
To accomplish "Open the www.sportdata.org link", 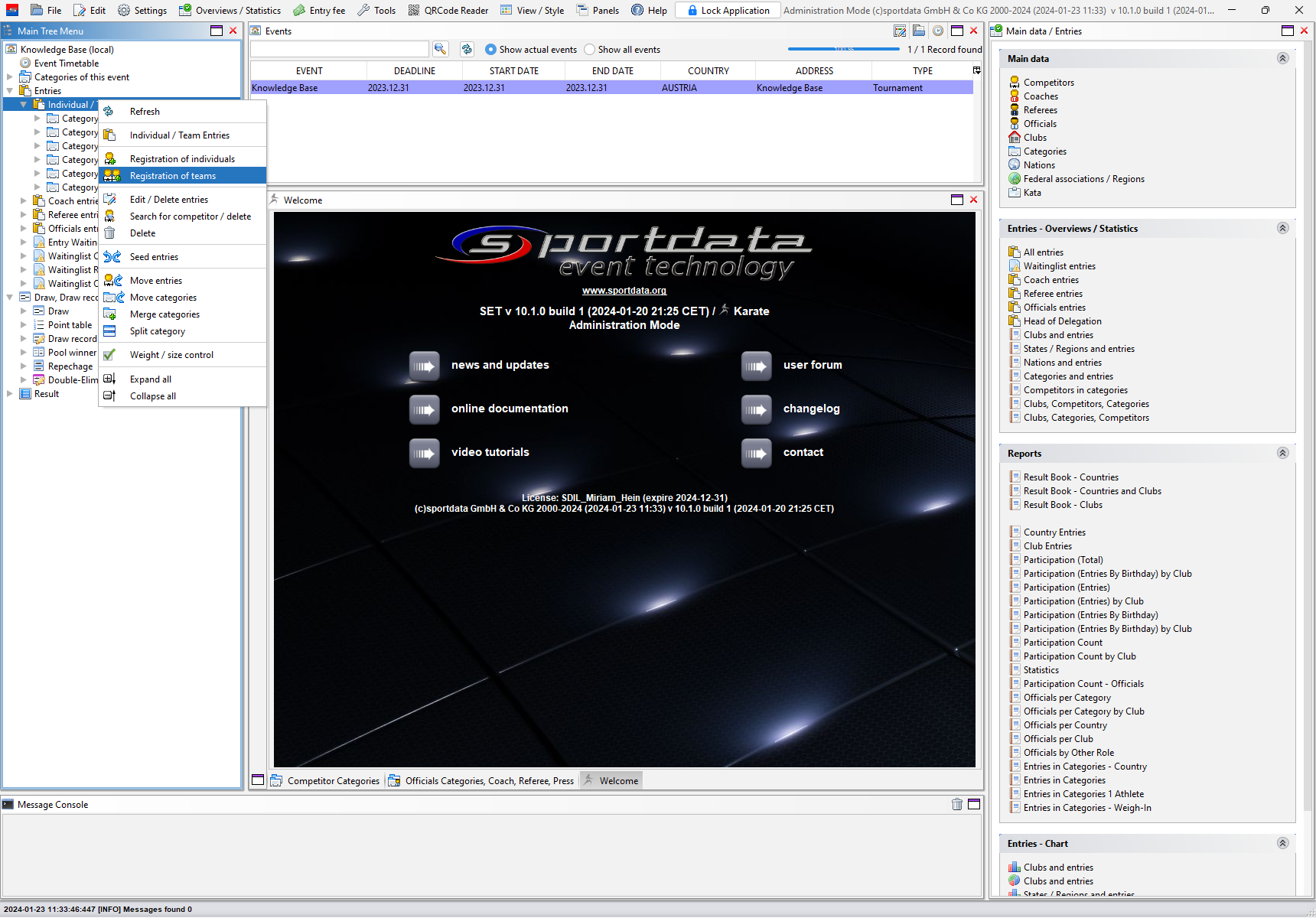I will (x=624, y=291).
